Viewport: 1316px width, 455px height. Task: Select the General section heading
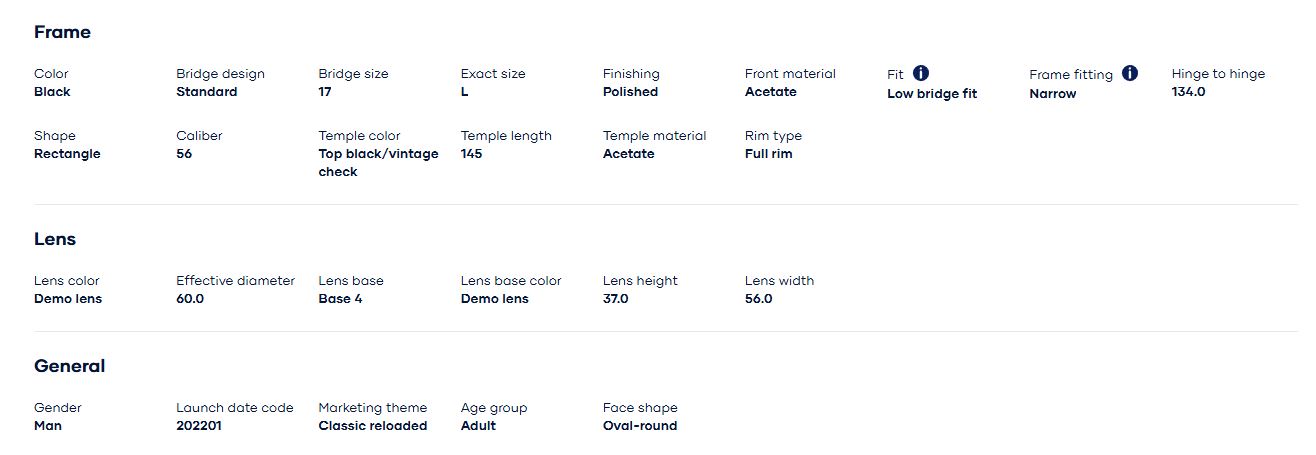(x=69, y=366)
